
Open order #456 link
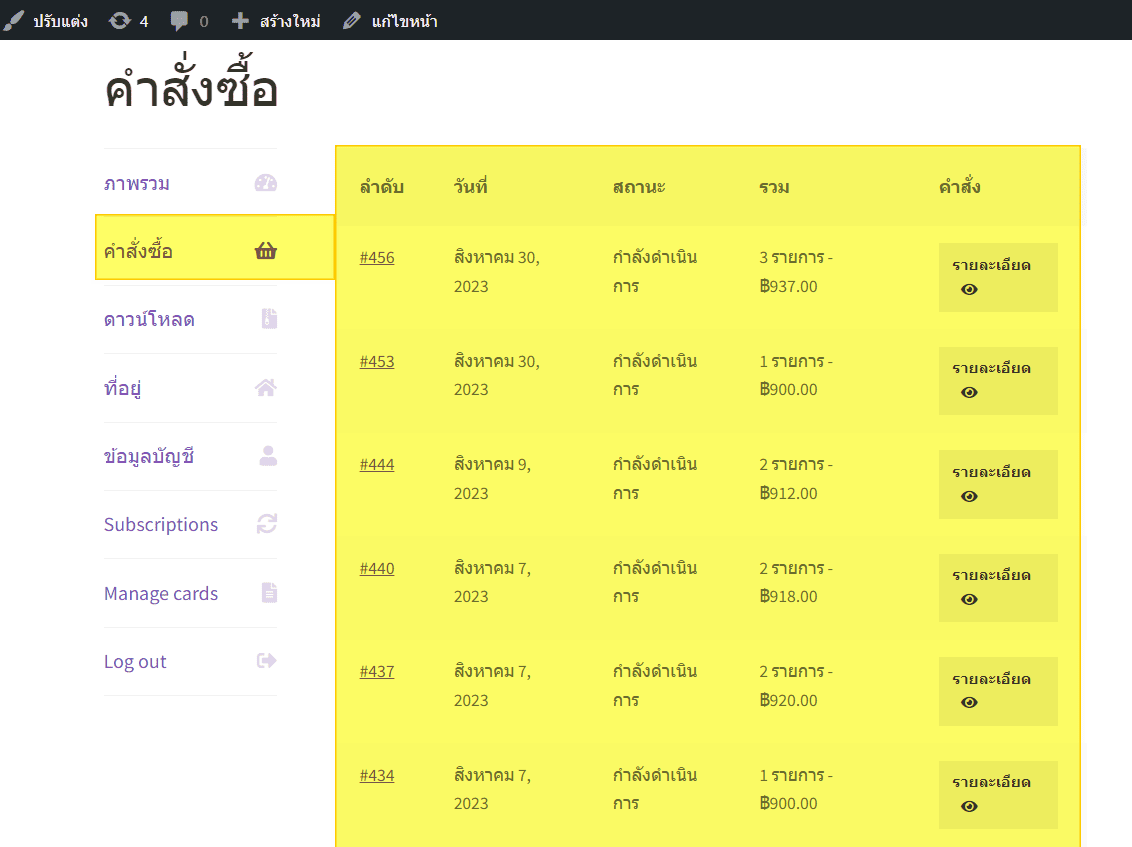[377, 258]
